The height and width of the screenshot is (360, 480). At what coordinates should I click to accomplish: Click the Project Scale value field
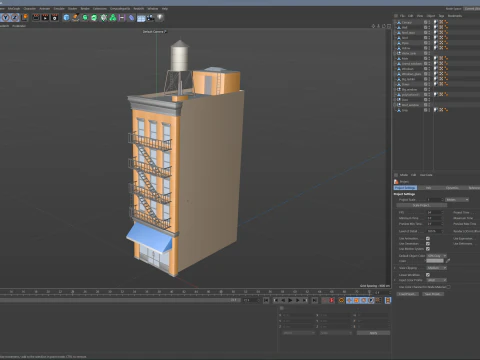click(x=435, y=199)
